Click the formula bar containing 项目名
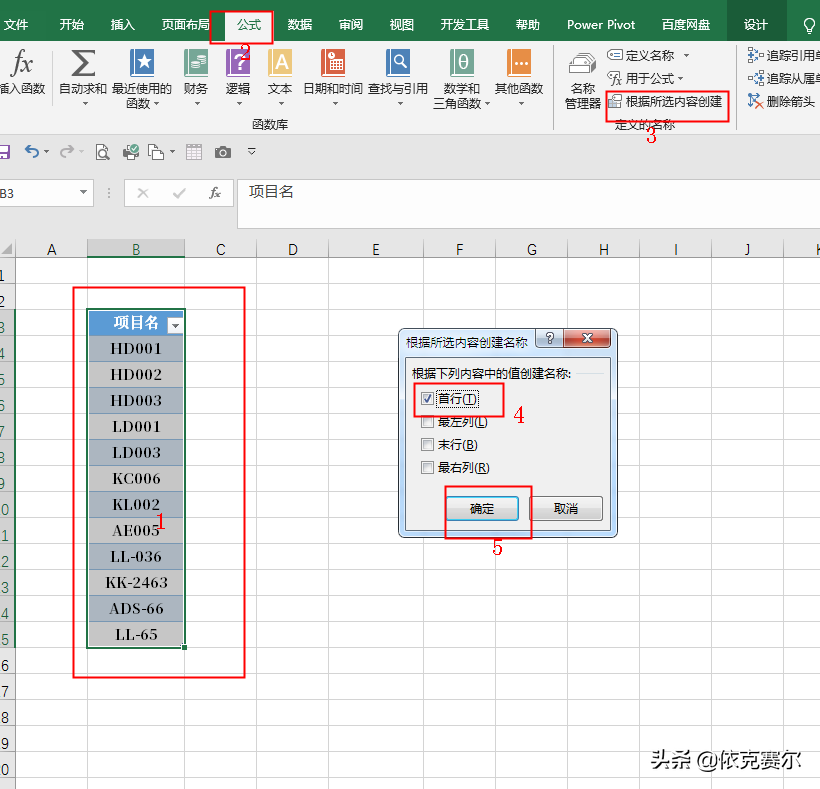The image size is (820, 789). pyautogui.click(x=528, y=204)
